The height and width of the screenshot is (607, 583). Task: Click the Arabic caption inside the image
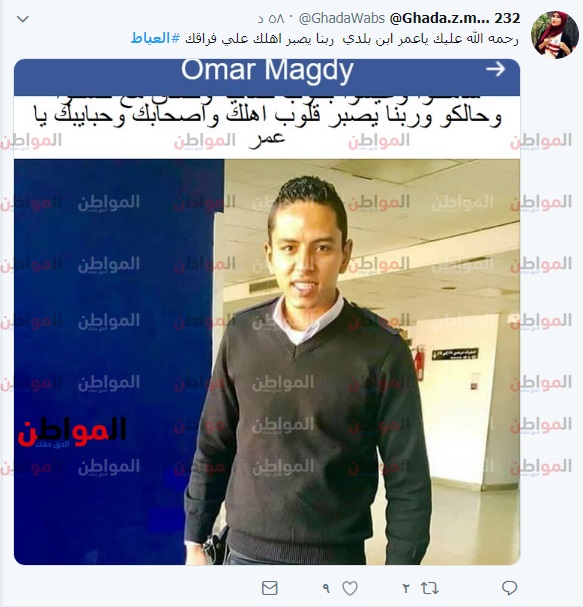(267, 122)
